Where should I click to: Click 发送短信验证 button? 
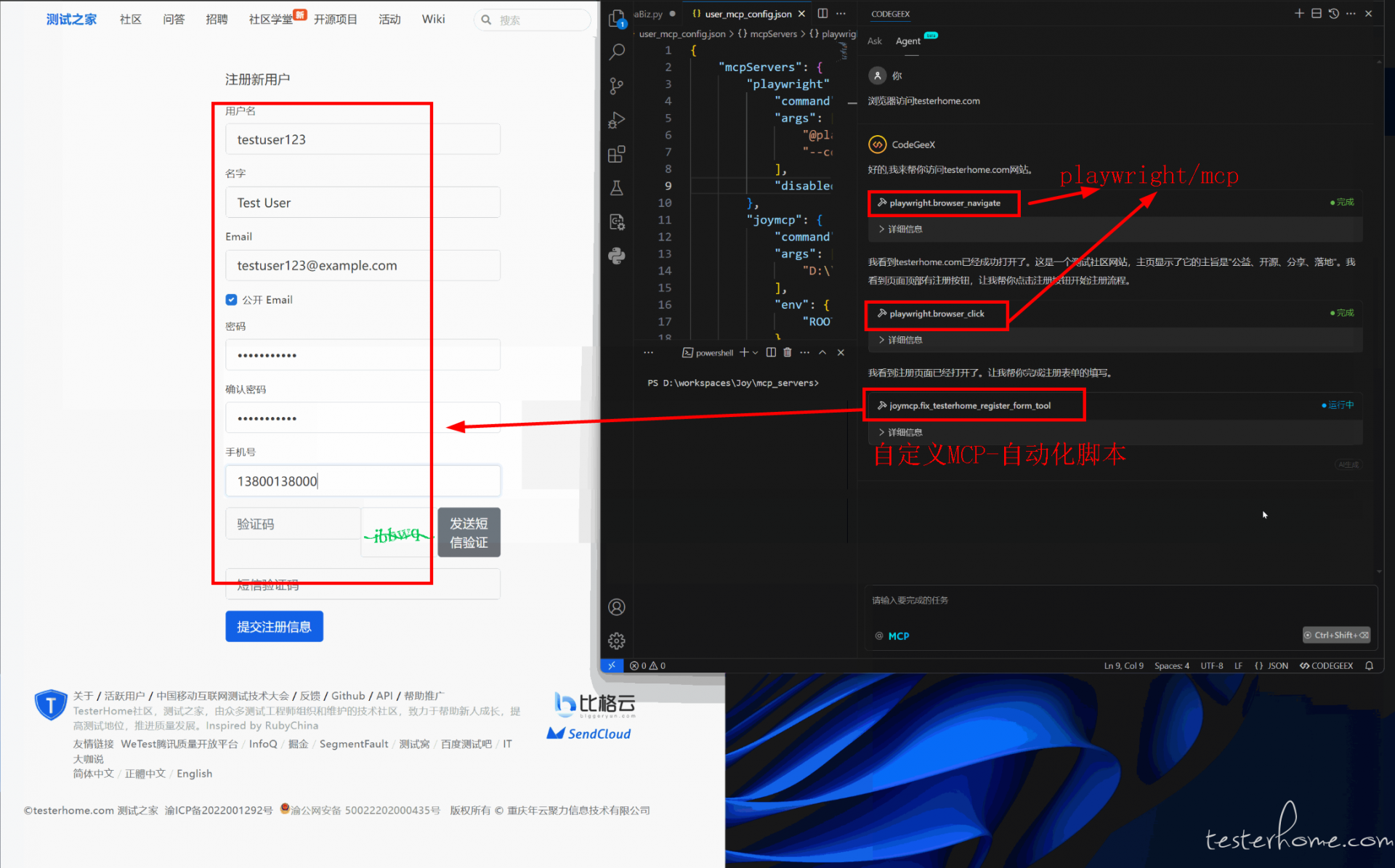[x=469, y=532]
